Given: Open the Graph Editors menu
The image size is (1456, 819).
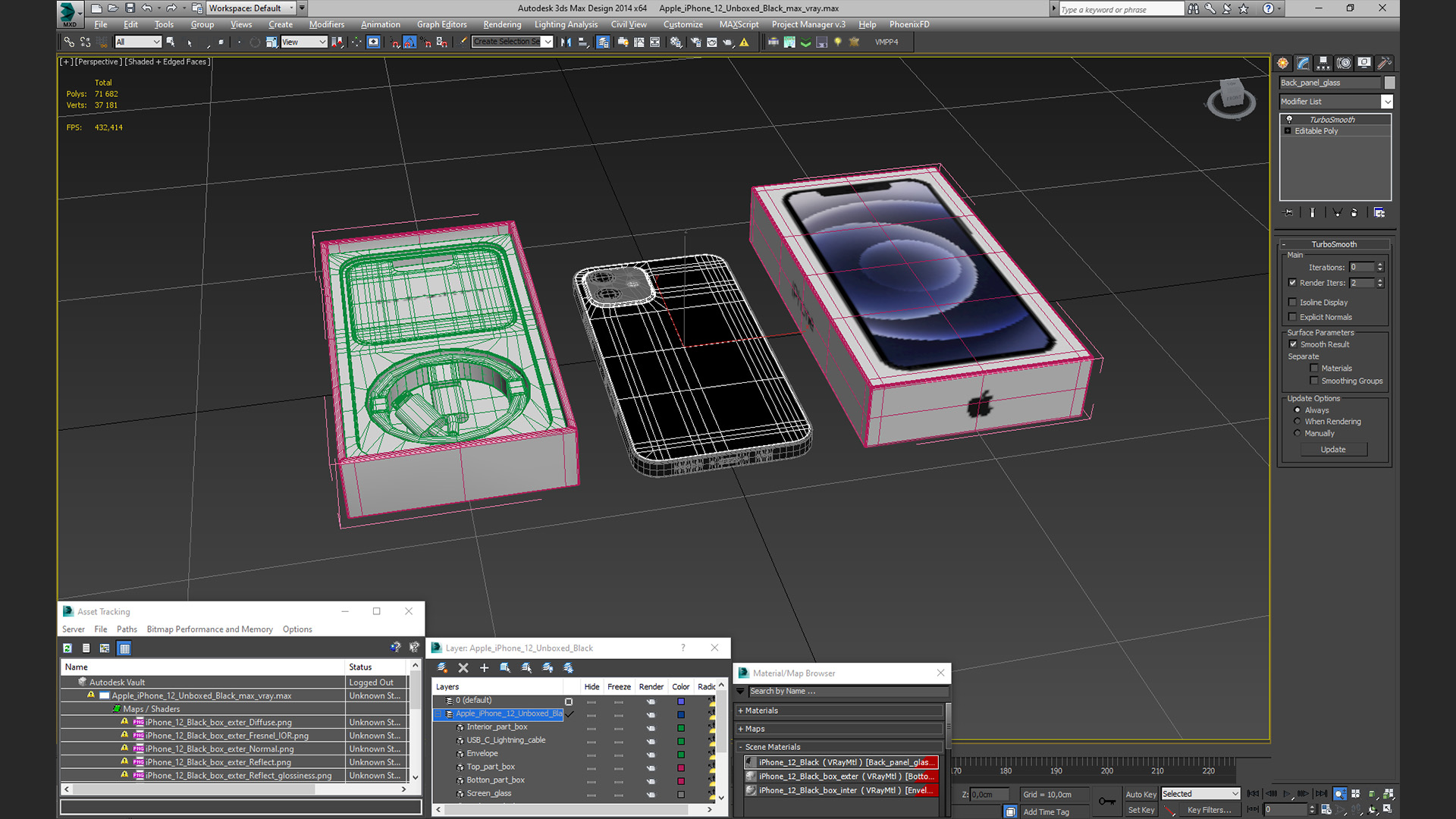Looking at the screenshot, I should [x=441, y=24].
